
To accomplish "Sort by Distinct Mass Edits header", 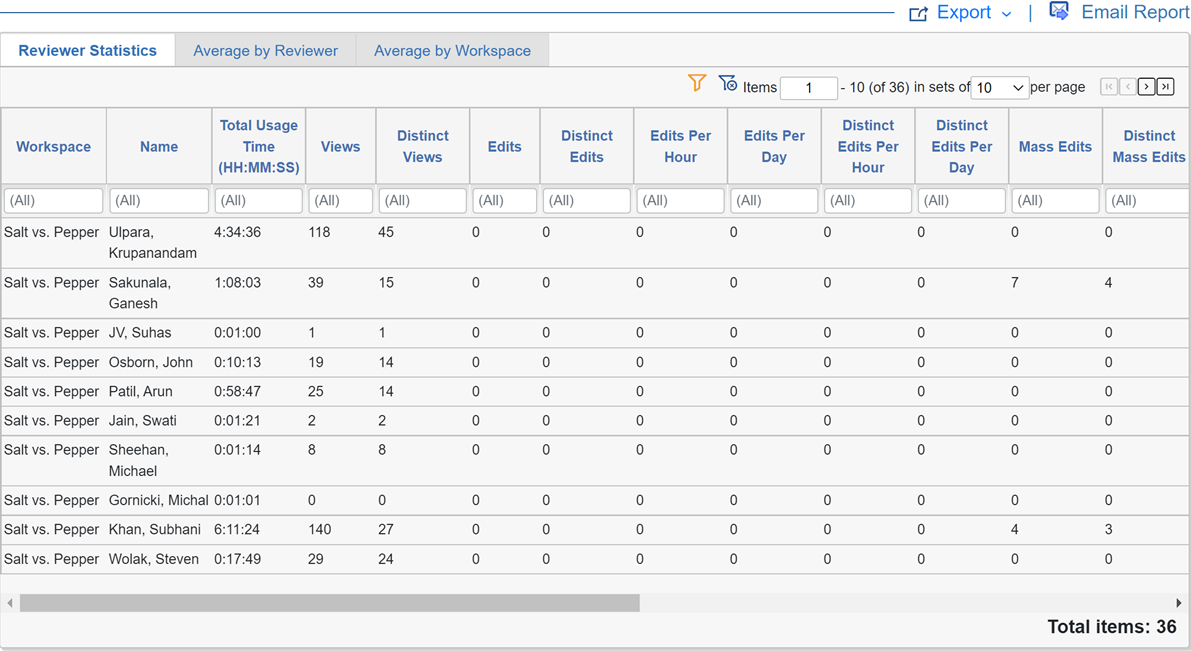I will 1148,147.
